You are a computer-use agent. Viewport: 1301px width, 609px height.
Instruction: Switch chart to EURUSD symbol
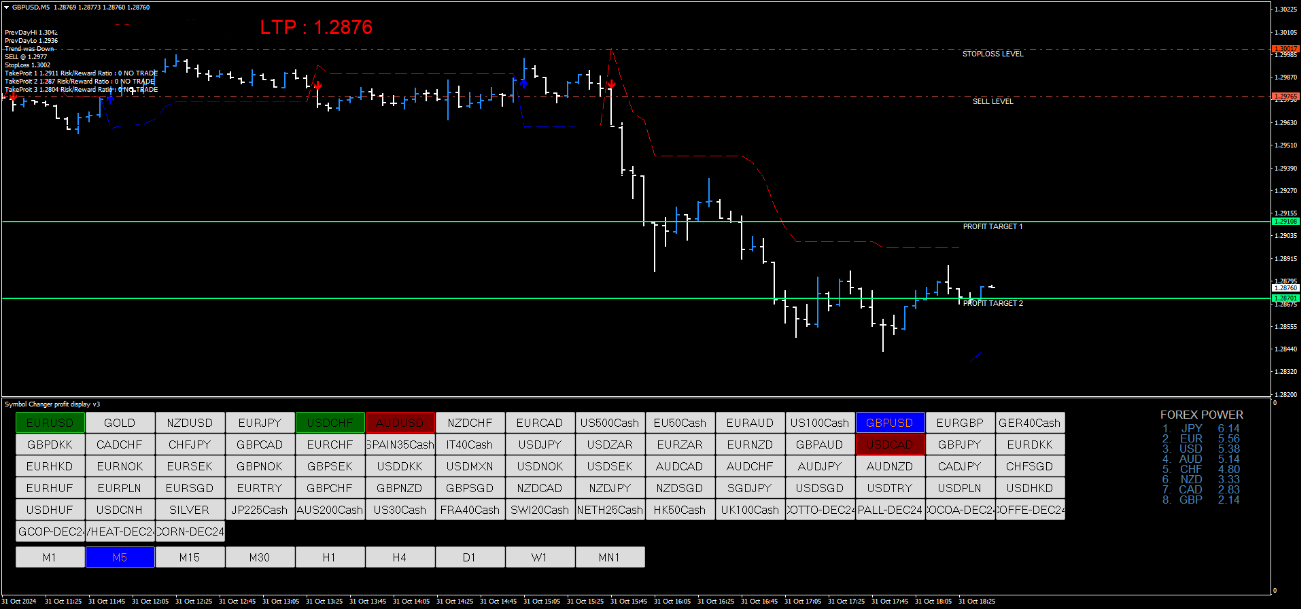(x=50, y=423)
